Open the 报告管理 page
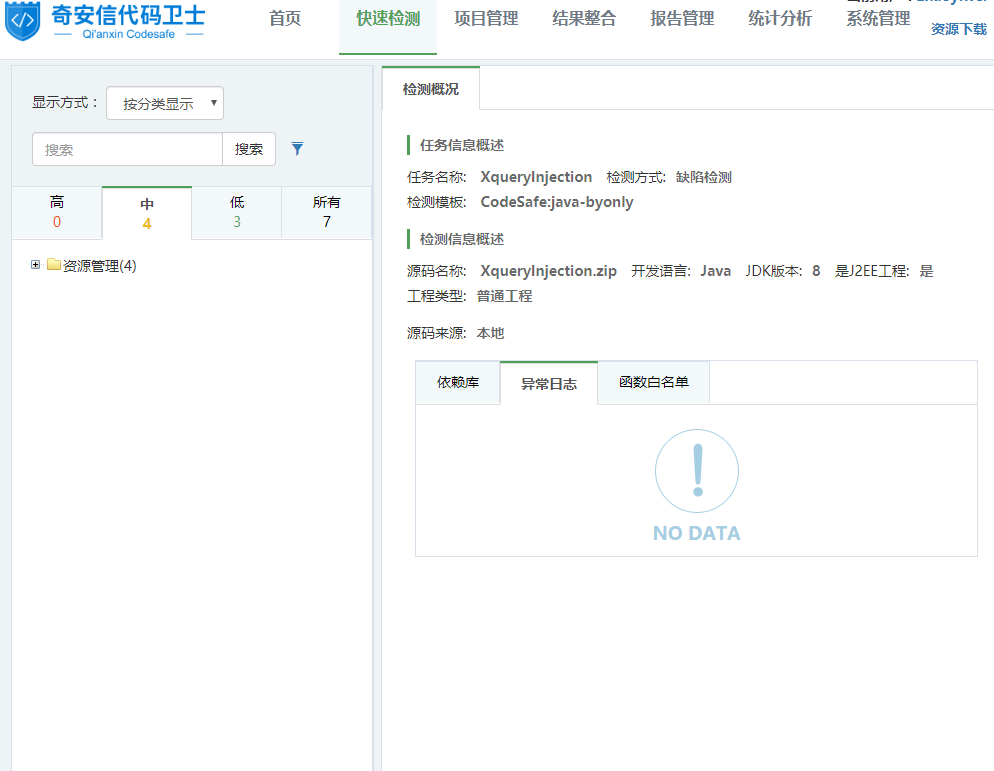The image size is (994, 771). click(x=682, y=19)
